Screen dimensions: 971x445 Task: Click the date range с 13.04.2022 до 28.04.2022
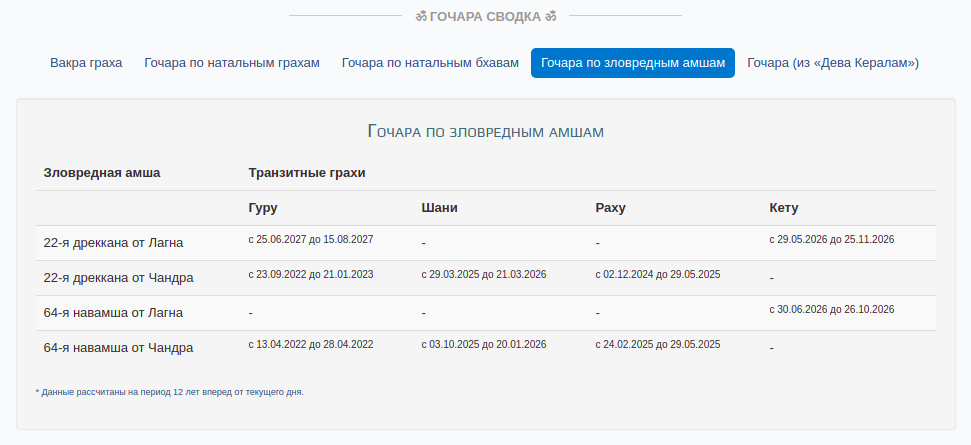(311, 344)
